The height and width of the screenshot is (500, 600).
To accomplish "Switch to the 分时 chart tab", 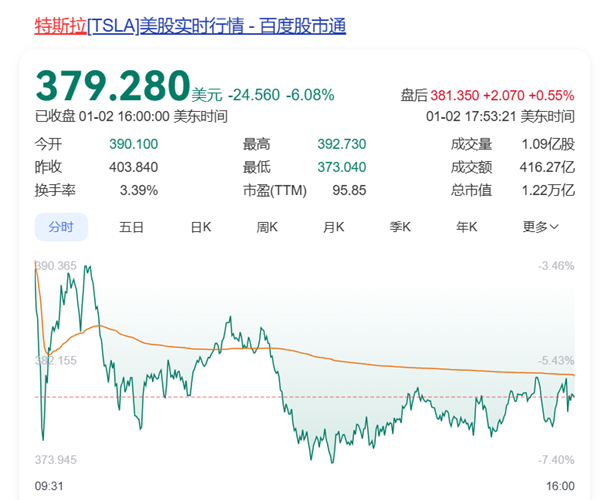I will tap(61, 227).
